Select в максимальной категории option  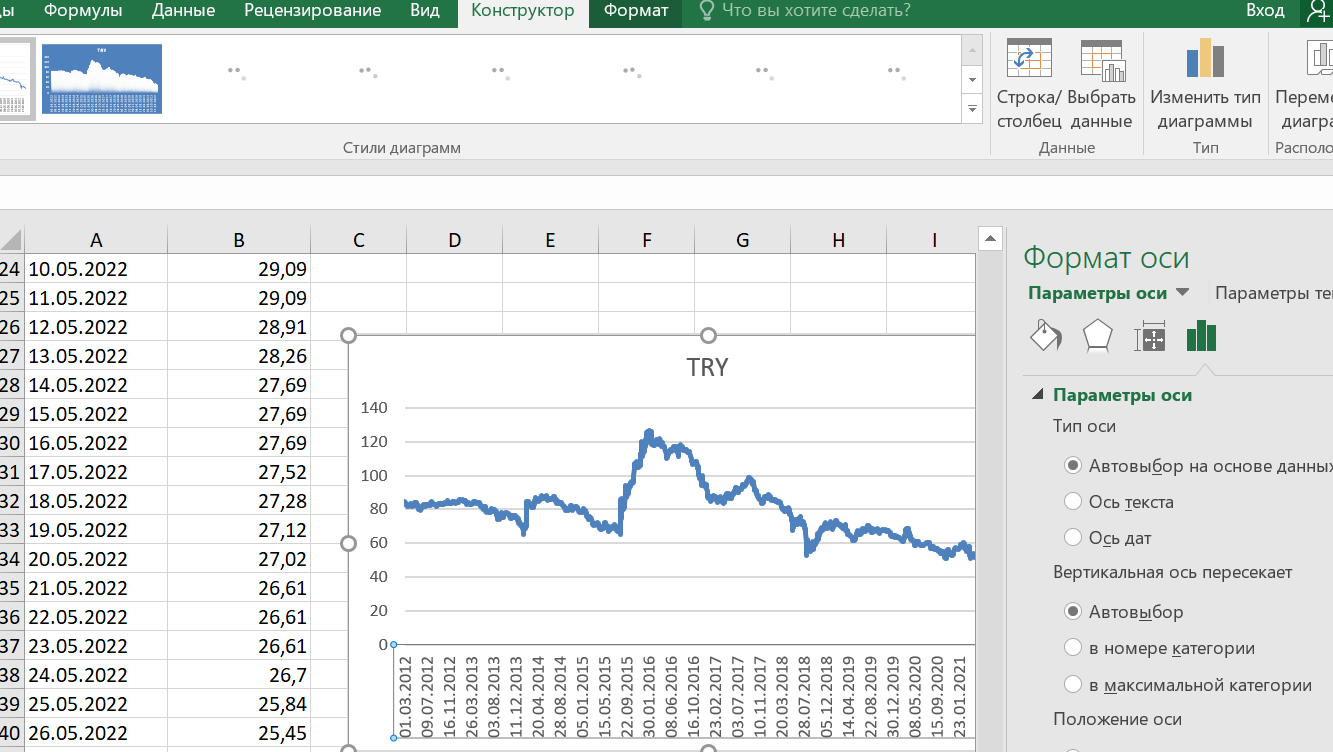1073,685
